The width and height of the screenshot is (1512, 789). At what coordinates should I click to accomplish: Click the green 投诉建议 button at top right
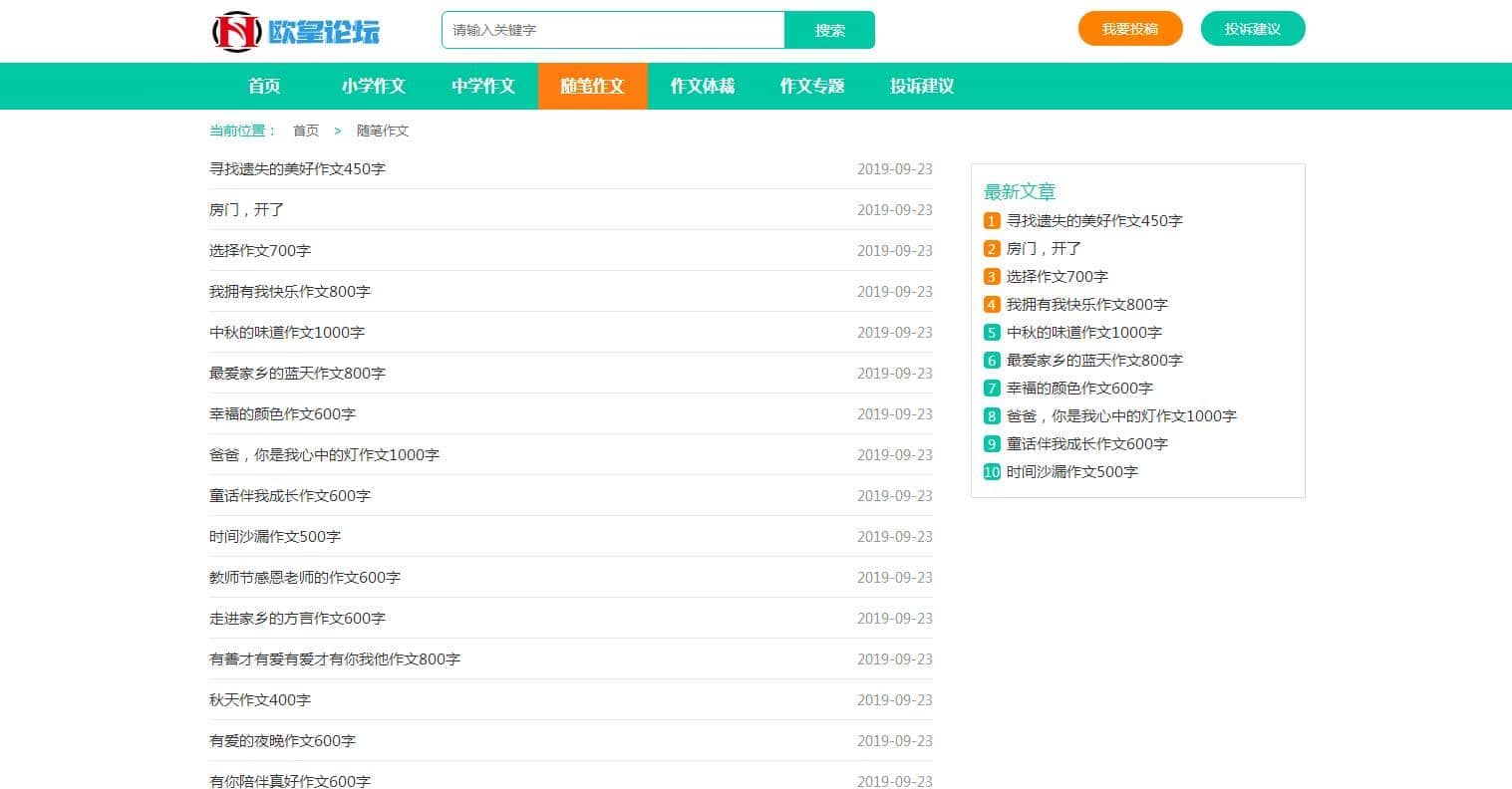pos(1252,29)
